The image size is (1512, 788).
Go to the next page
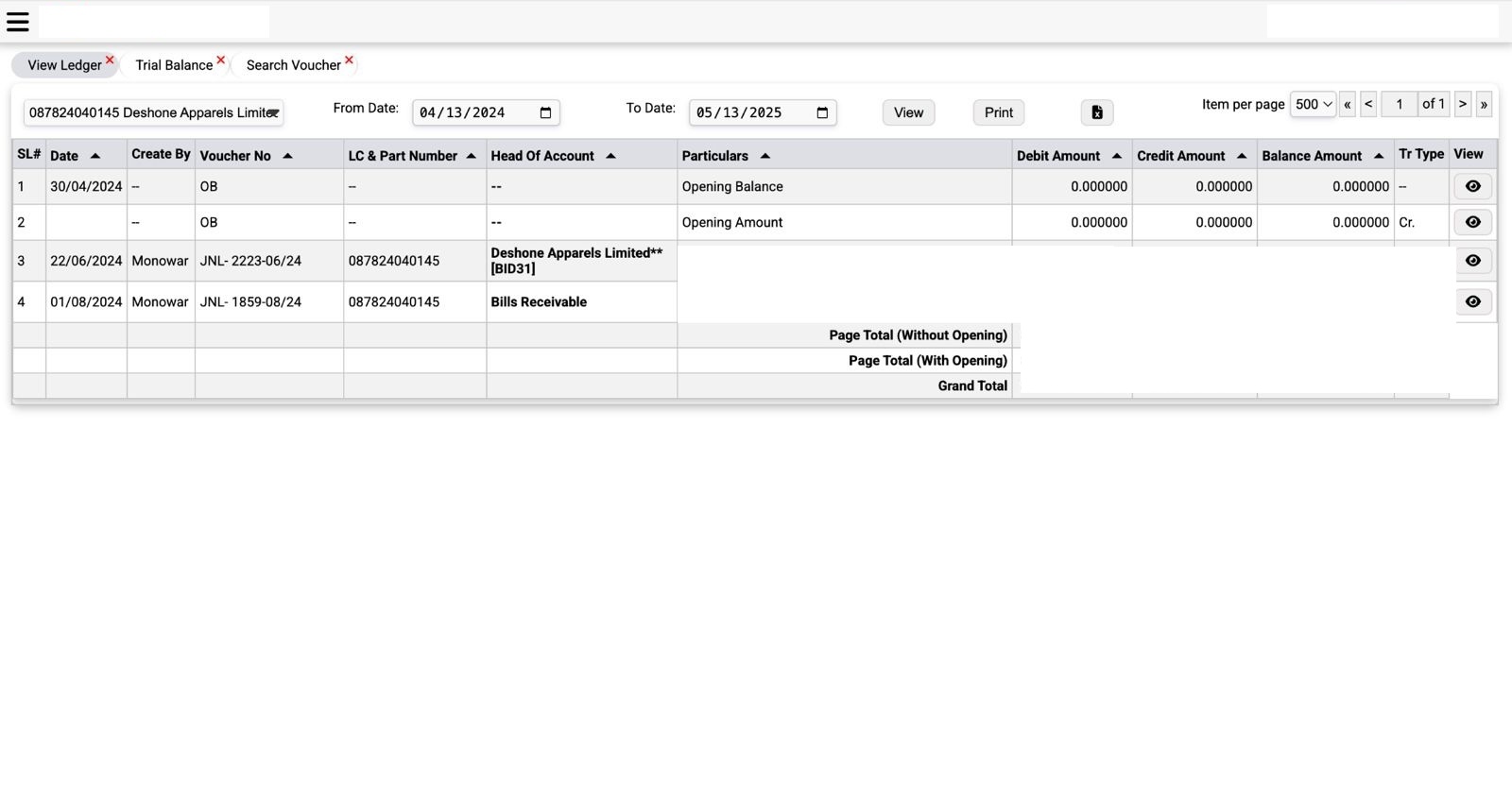point(1462,104)
